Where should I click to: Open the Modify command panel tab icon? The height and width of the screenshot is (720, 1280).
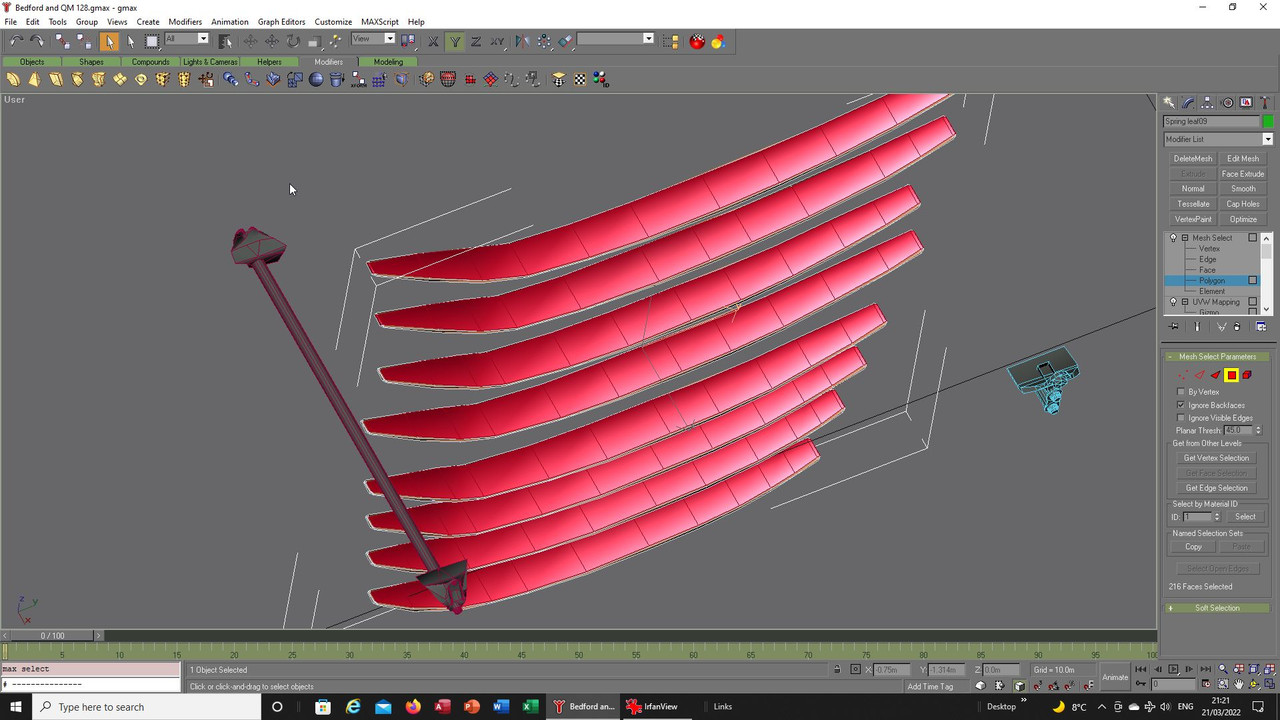1188,102
